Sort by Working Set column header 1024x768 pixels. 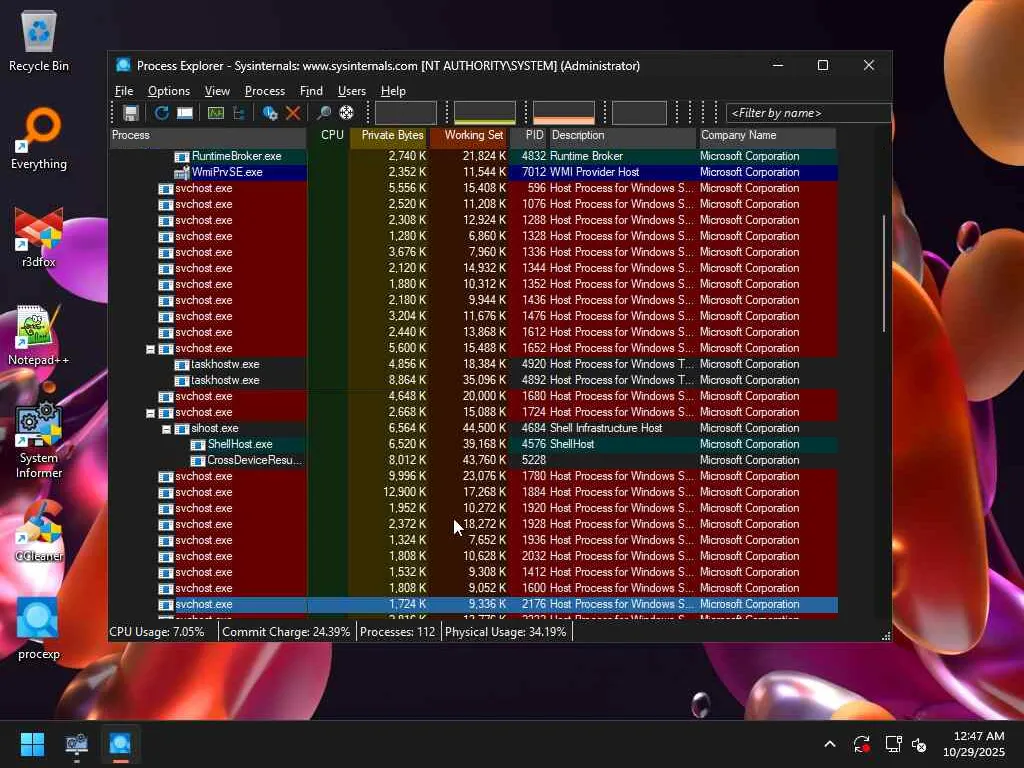pyautogui.click(x=469, y=135)
